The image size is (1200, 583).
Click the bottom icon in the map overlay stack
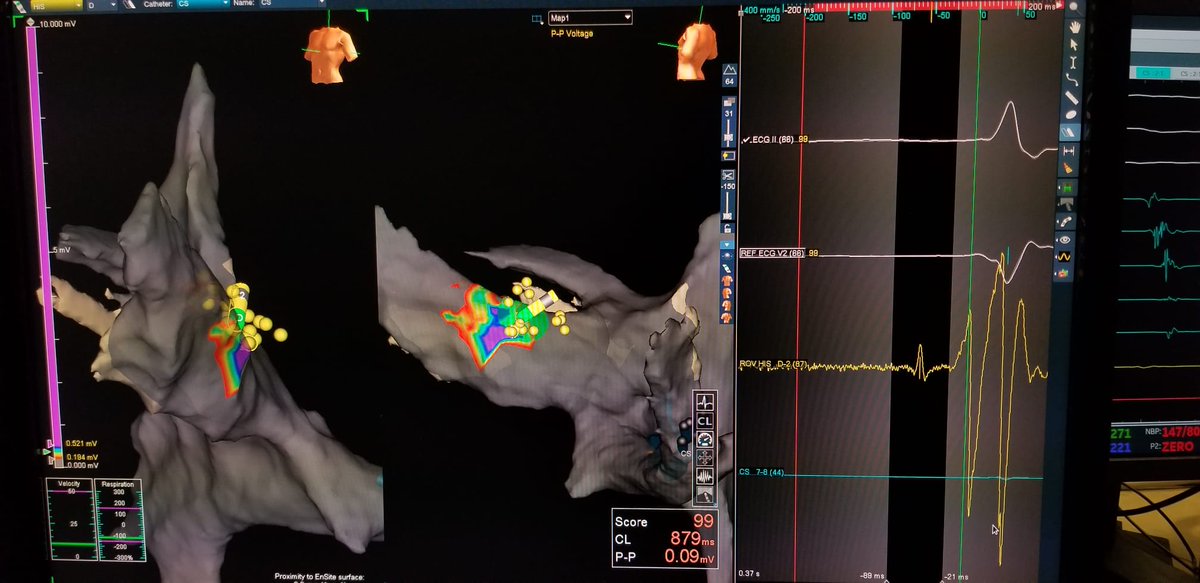(x=705, y=495)
